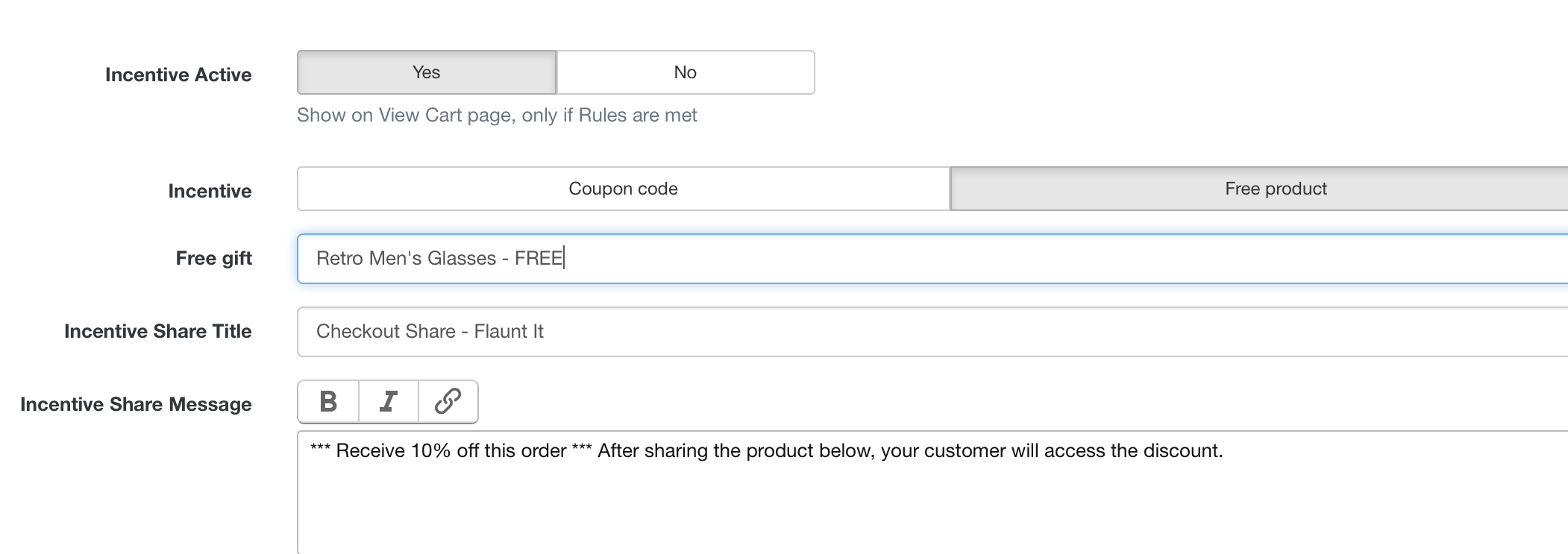Set Incentive Active to Yes
The width and height of the screenshot is (1568, 554).
pos(427,72)
